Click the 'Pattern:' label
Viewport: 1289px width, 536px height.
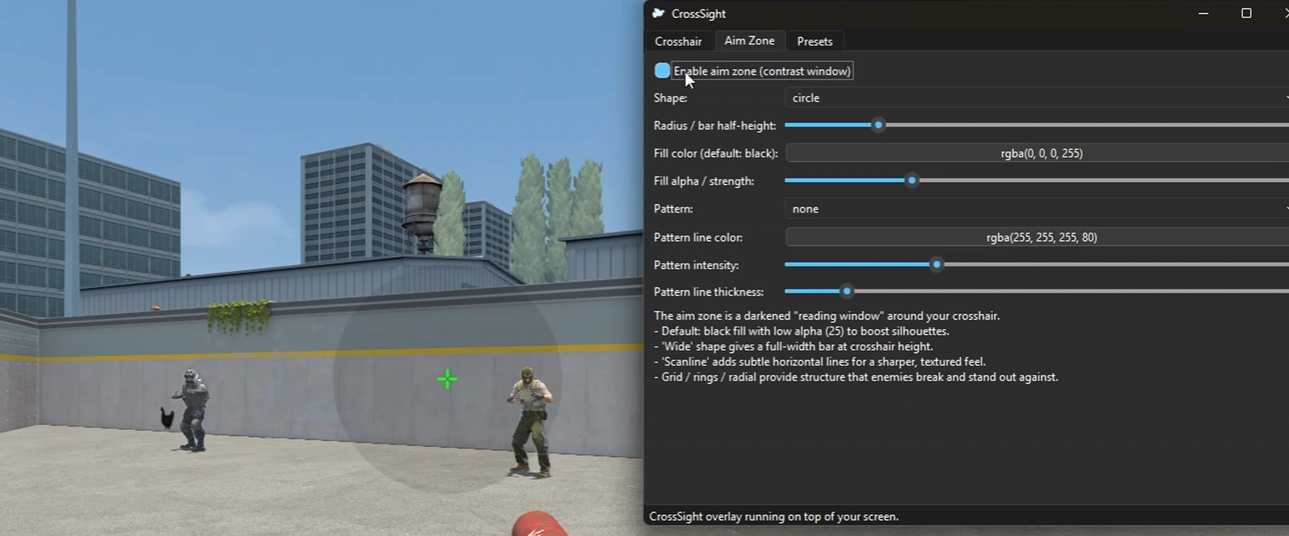click(x=673, y=209)
